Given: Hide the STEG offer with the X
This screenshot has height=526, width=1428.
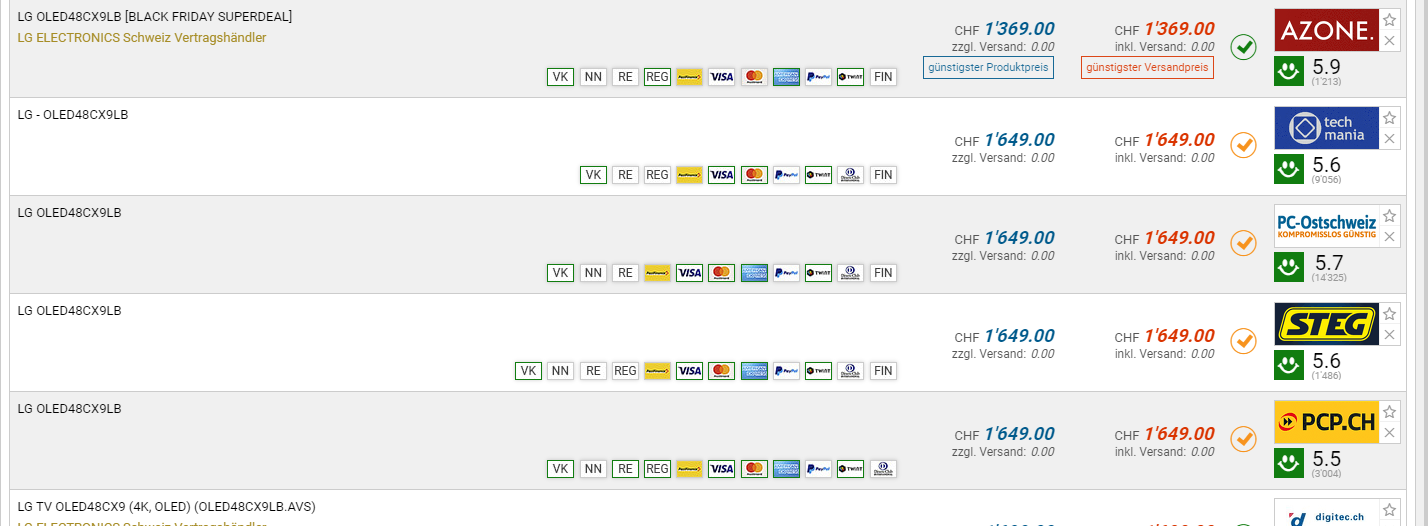Looking at the screenshot, I should (x=1389, y=335).
